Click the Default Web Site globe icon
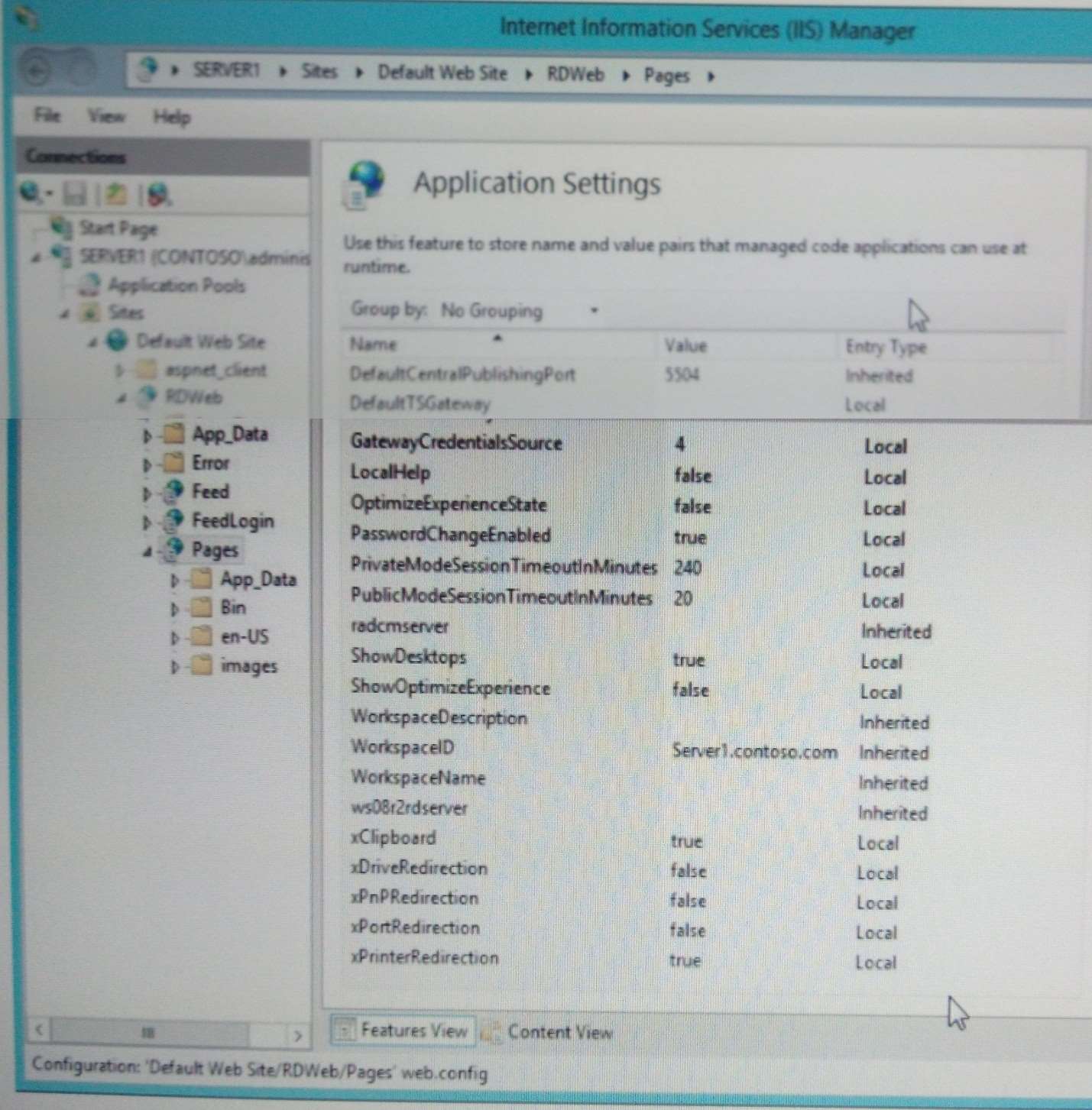 tap(117, 340)
